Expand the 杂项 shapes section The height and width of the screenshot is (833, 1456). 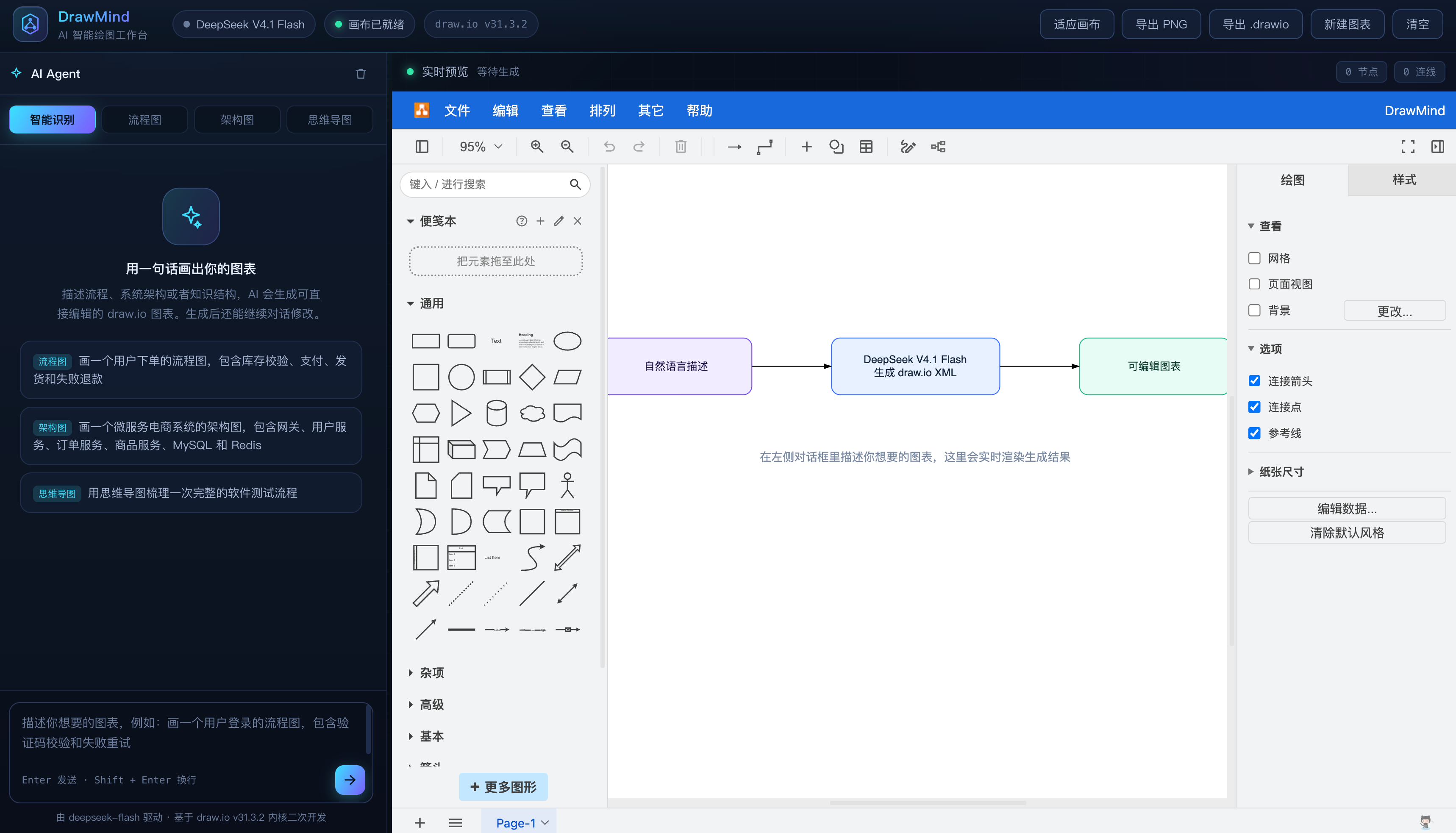410,673
